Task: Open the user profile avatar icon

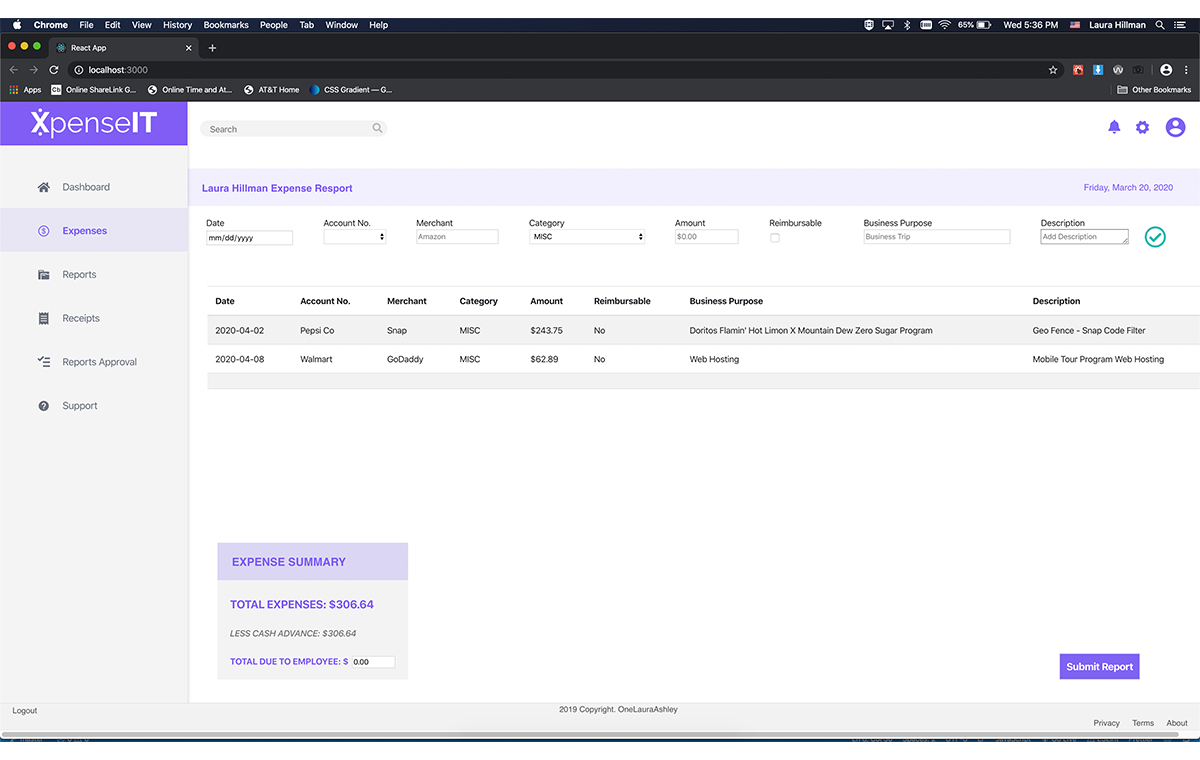Action: point(1175,127)
